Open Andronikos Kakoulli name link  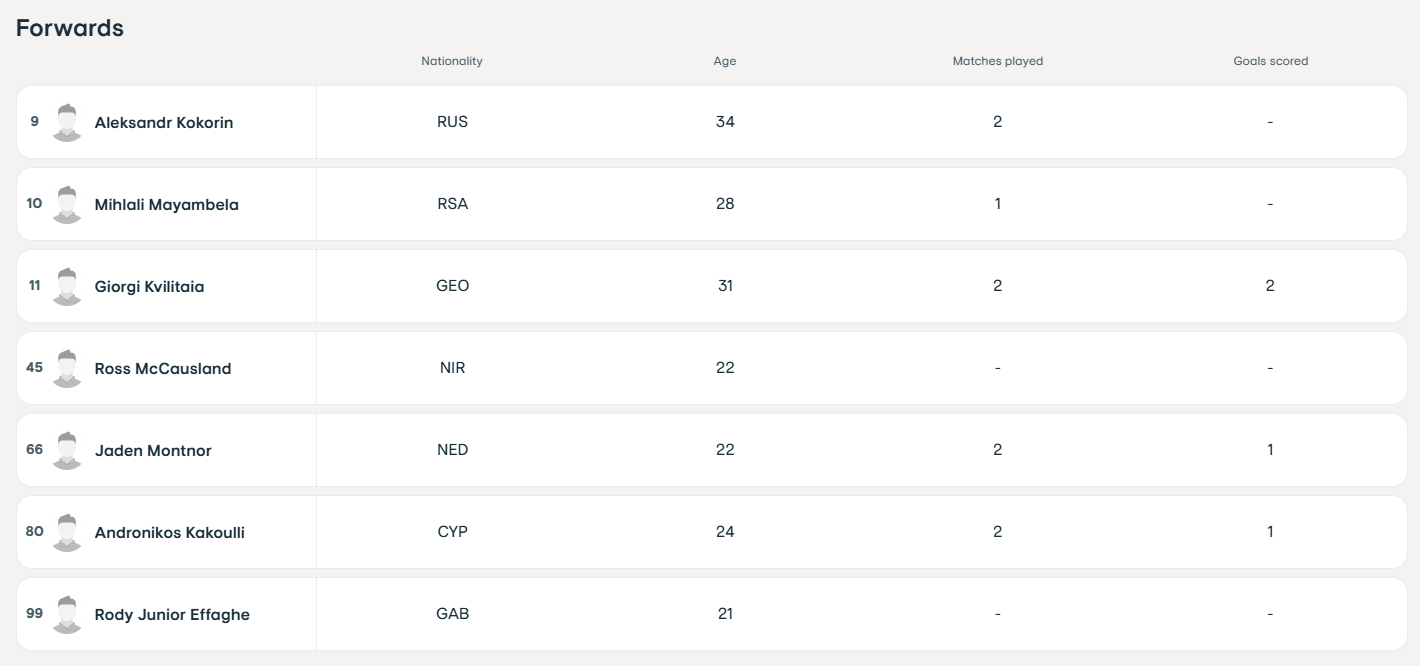(170, 533)
